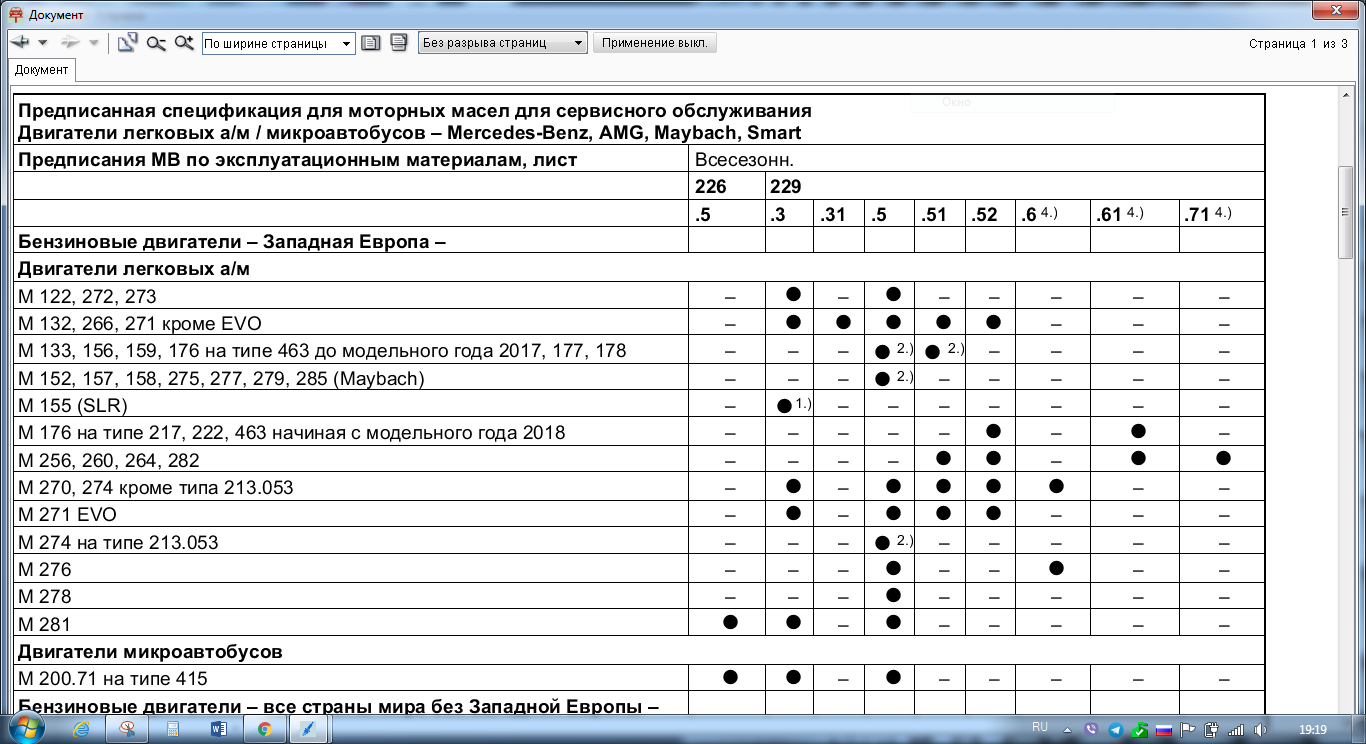Viewport: 1366px width, 744px height.
Task: Open the back navigation history dropdown arrow
Action: pyautogui.click(x=42, y=43)
